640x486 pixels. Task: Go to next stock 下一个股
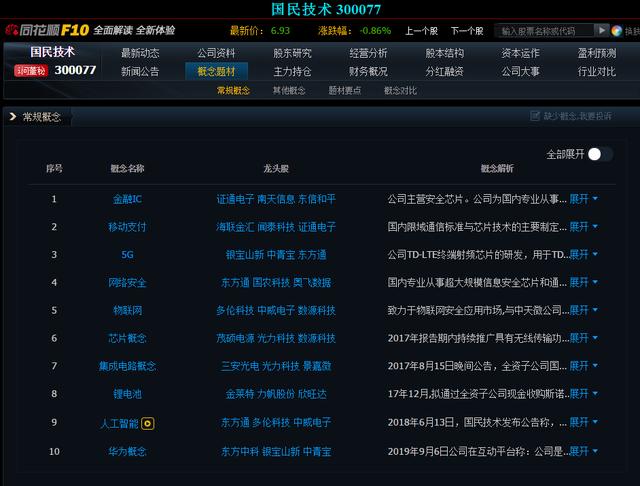467,31
